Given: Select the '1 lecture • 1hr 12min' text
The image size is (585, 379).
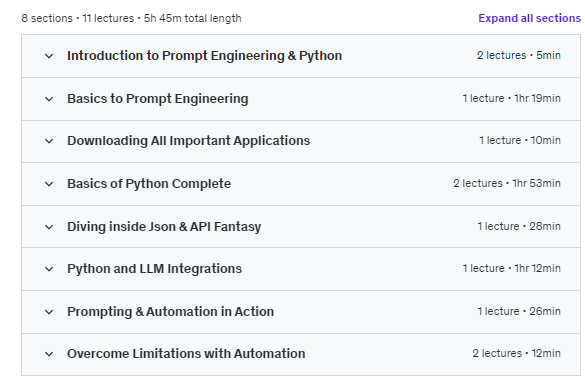Looking at the screenshot, I should click(512, 268).
